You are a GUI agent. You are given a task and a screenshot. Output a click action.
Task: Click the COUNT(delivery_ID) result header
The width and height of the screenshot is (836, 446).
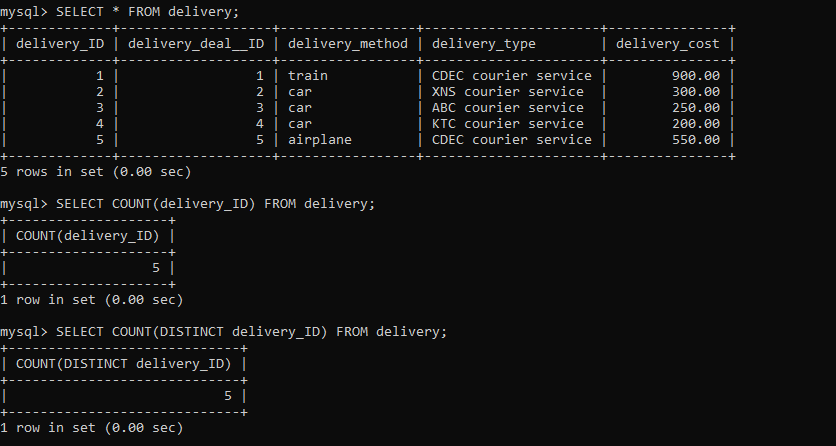(88, 236)
